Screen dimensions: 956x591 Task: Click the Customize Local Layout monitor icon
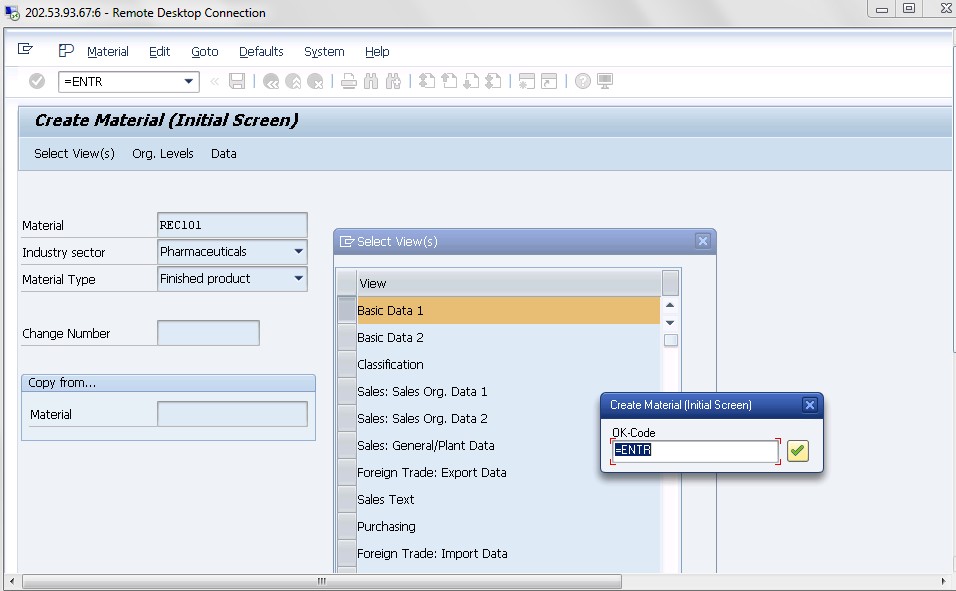603,81
